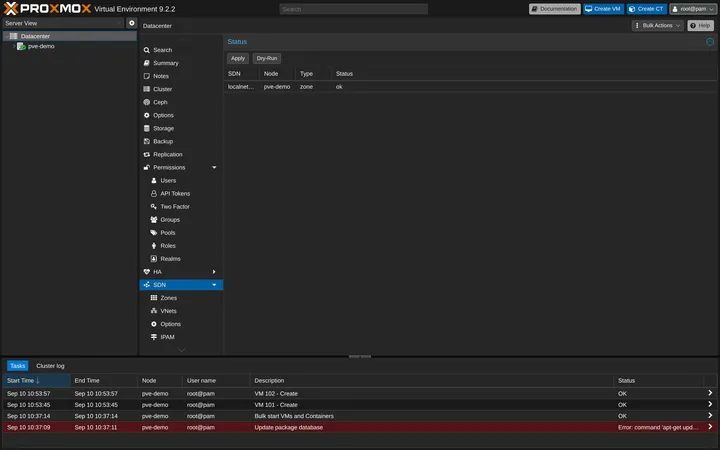720x450 pixels.
Task: Click the Roles icon
Action: point(154,246)
